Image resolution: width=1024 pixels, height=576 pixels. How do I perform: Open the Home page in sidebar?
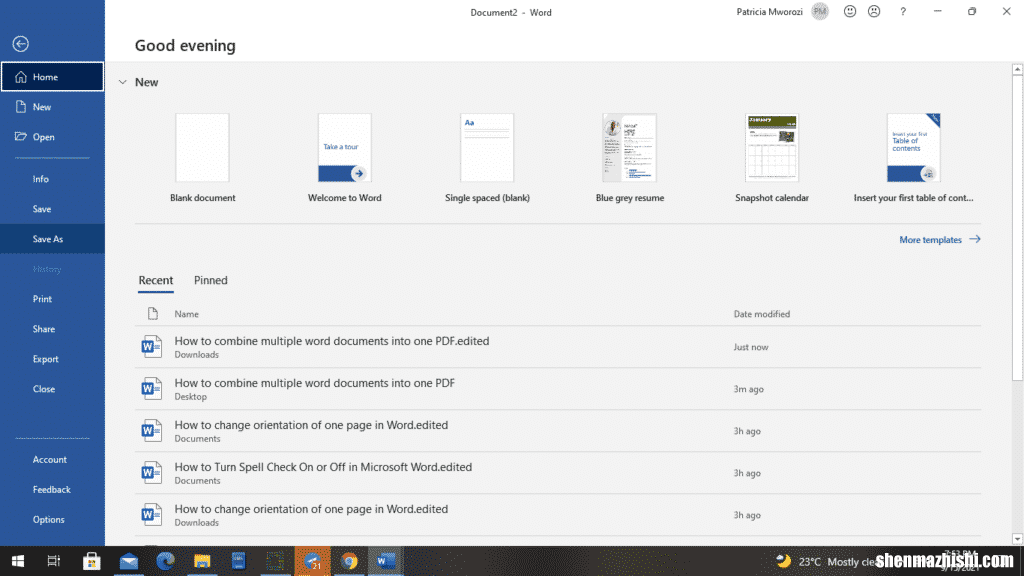coord(52,76)
